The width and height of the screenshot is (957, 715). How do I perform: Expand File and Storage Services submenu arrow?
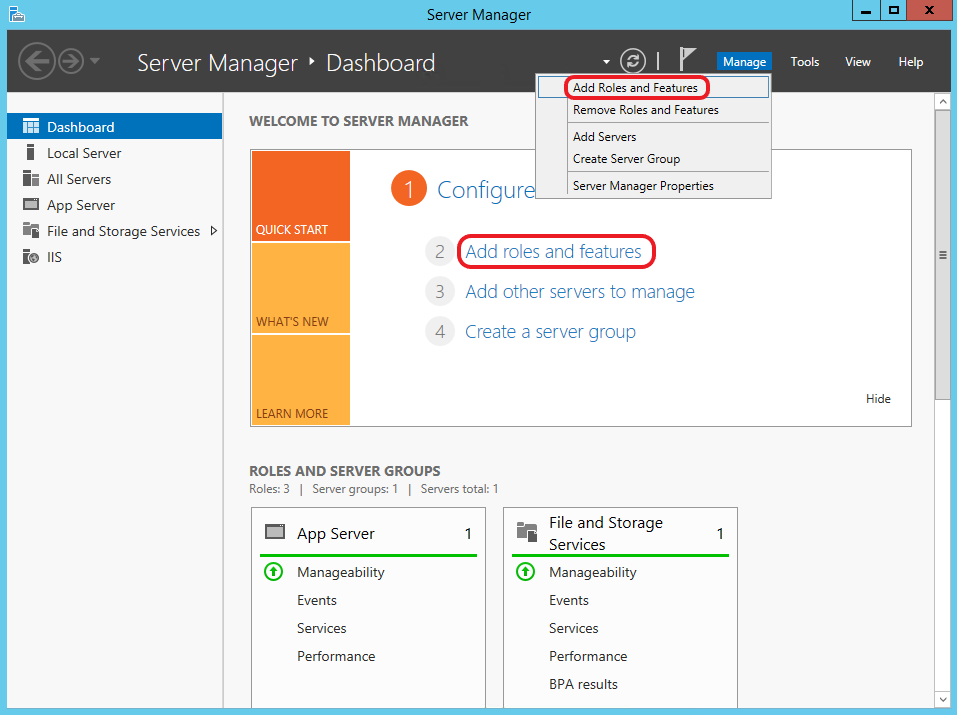[x=214, y=231]
